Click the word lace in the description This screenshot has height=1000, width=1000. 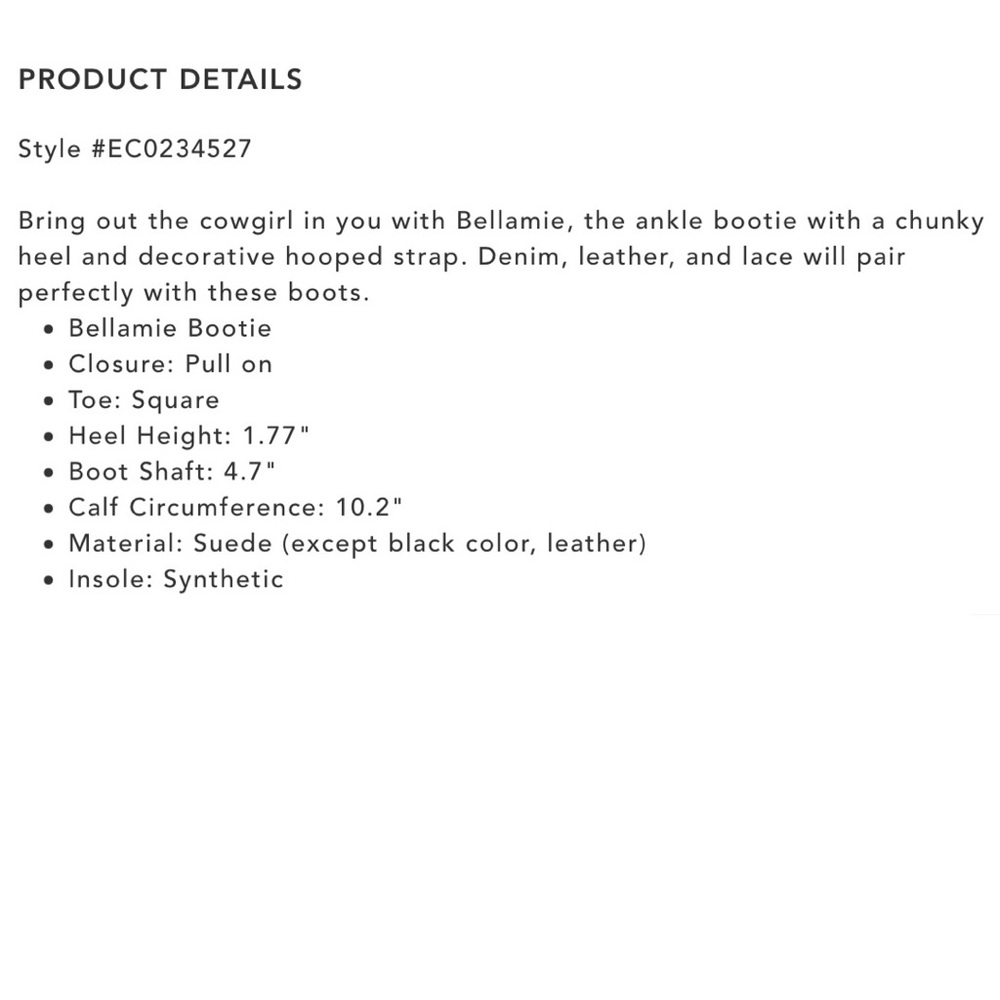pos(769,257)
